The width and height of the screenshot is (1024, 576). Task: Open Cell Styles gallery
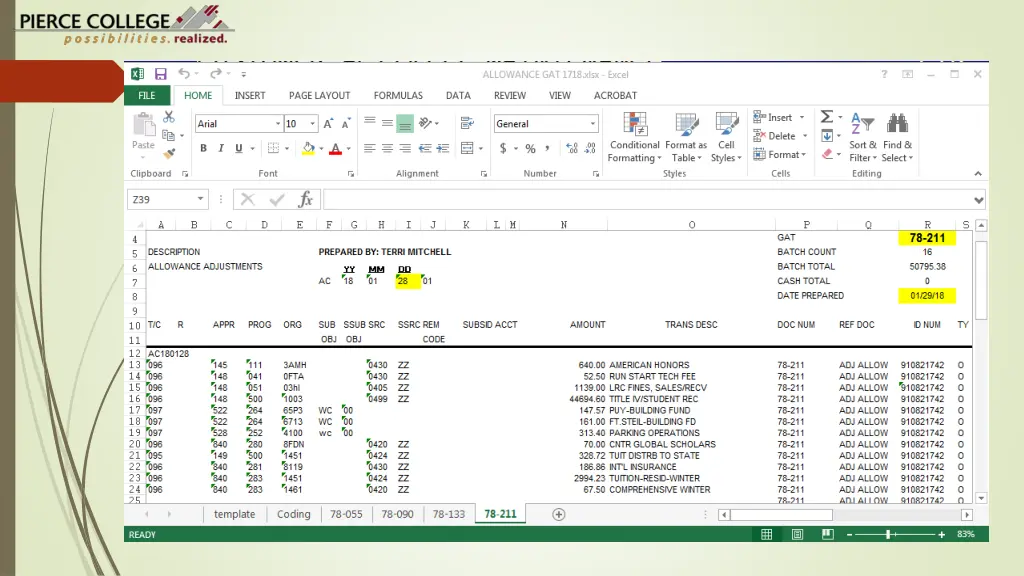click(x=726, y=137)
